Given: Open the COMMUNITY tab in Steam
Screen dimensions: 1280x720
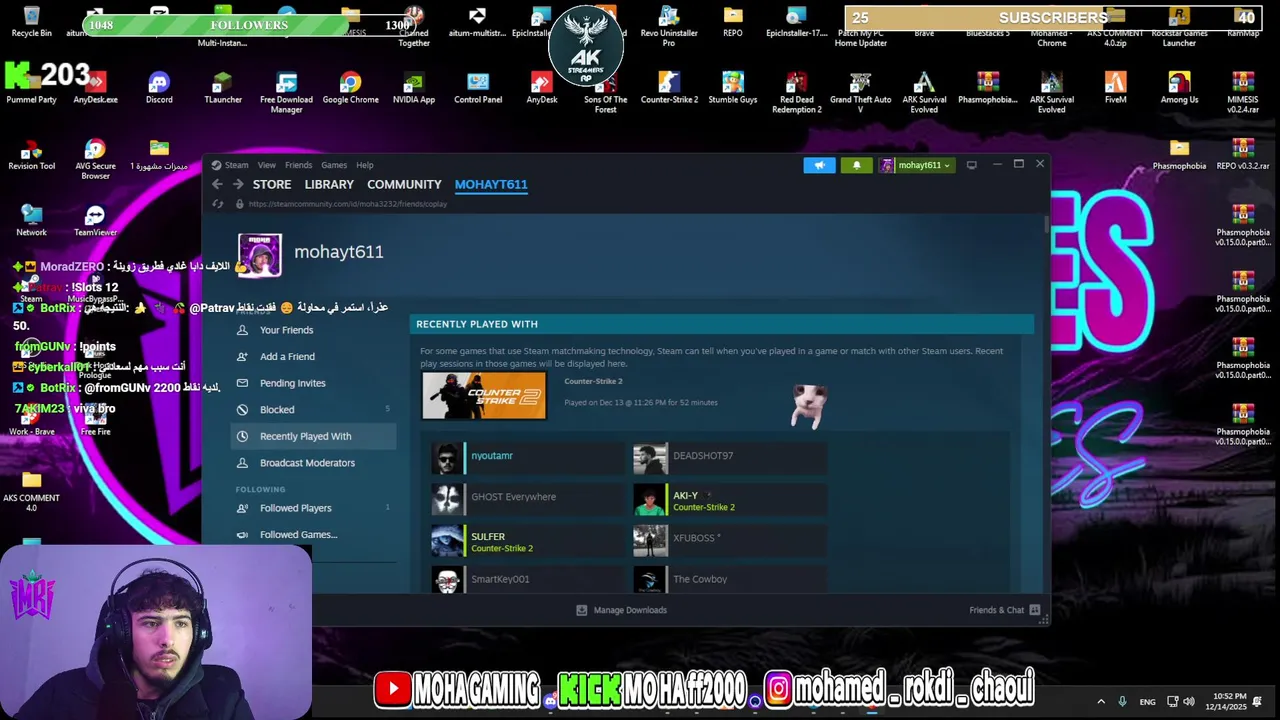Looking at the screenshot, I should point(404,184).
